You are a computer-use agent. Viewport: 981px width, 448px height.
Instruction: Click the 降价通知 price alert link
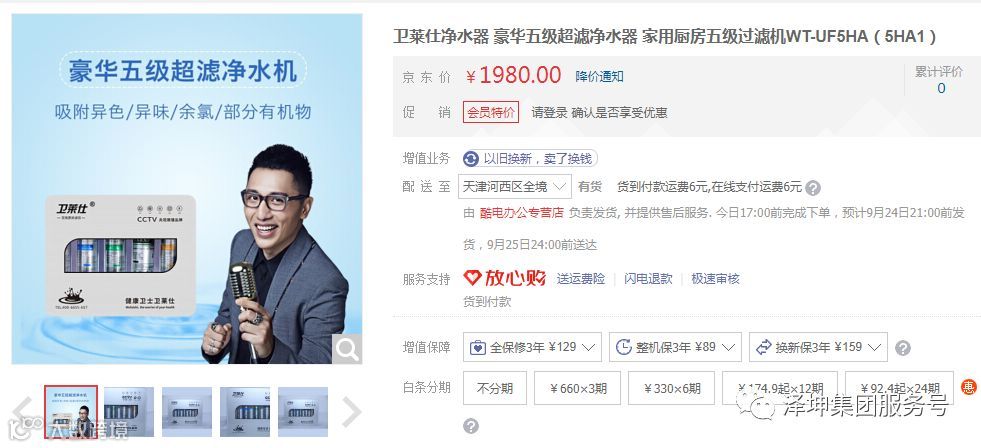(x=599, y=76)
